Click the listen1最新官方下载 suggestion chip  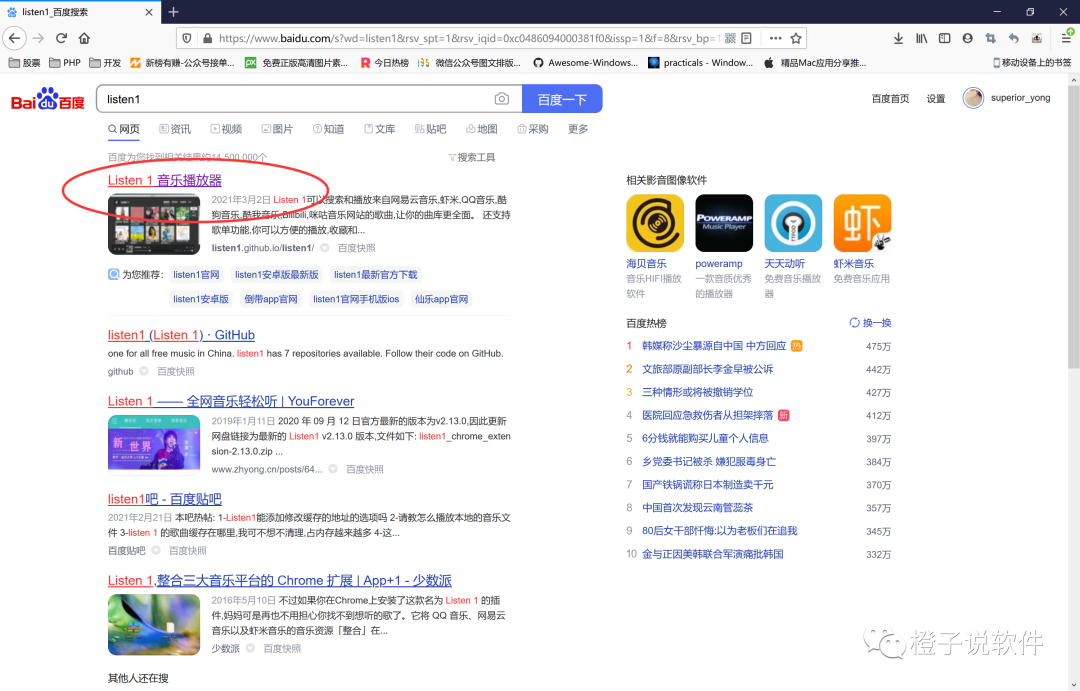coord(375,275)
